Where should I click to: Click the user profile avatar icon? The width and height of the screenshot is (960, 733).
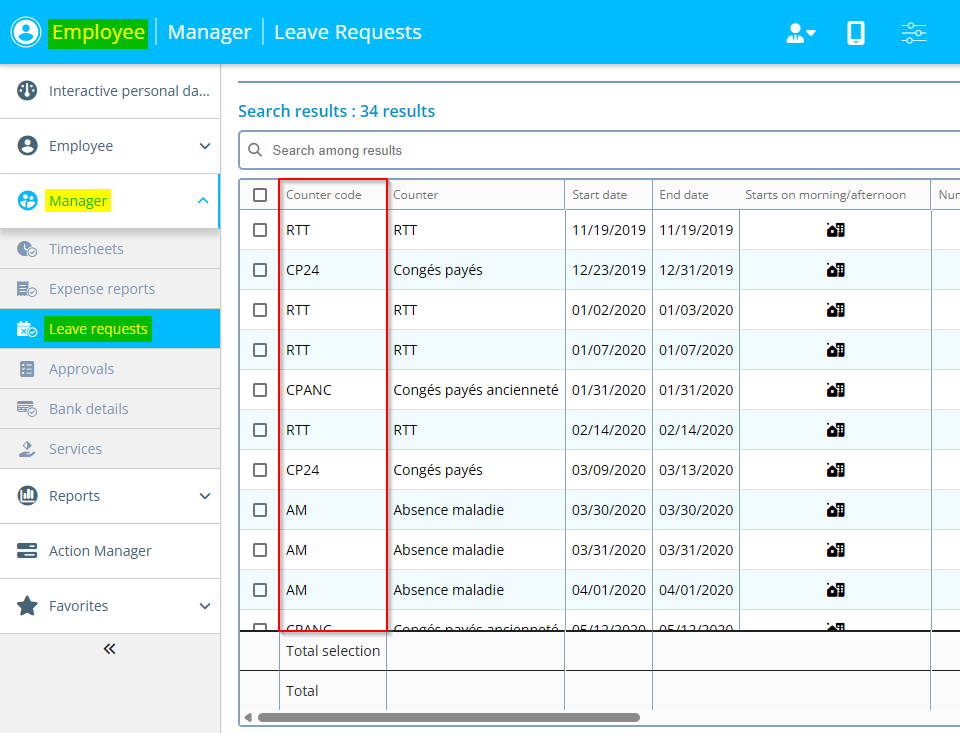(x=26, y=32)
